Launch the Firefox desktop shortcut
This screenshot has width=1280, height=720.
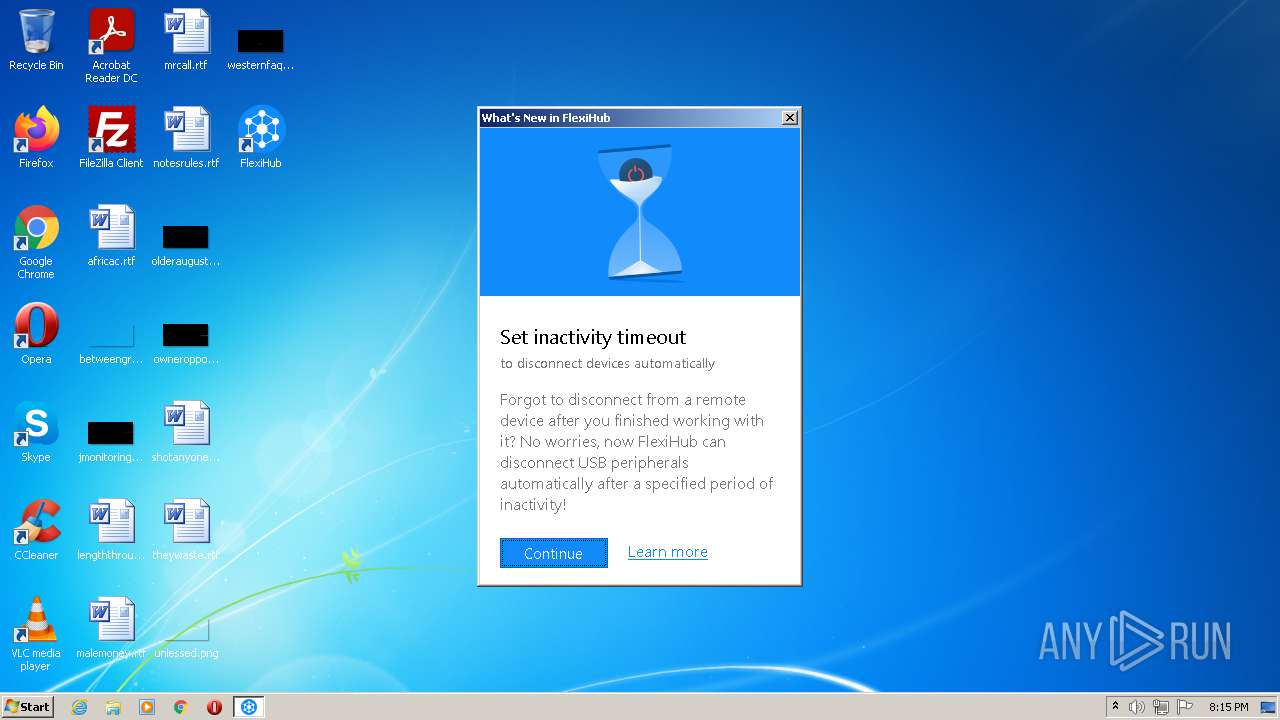click(x=36, y=138)
